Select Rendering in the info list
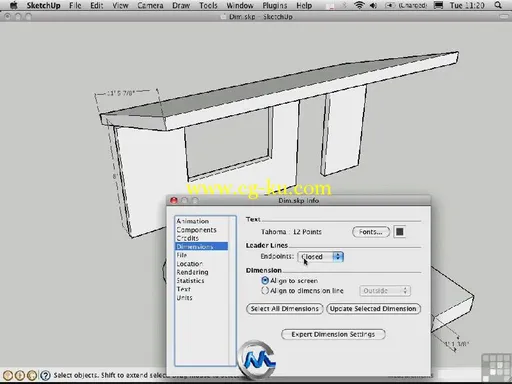This screenshot has width=512, height=384. coord(192,272)
